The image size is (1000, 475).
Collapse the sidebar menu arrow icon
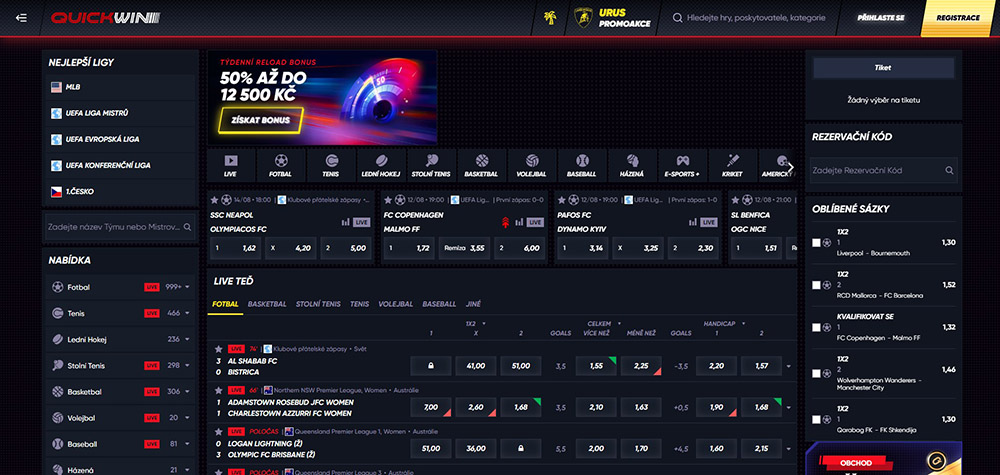pos(21,18)
